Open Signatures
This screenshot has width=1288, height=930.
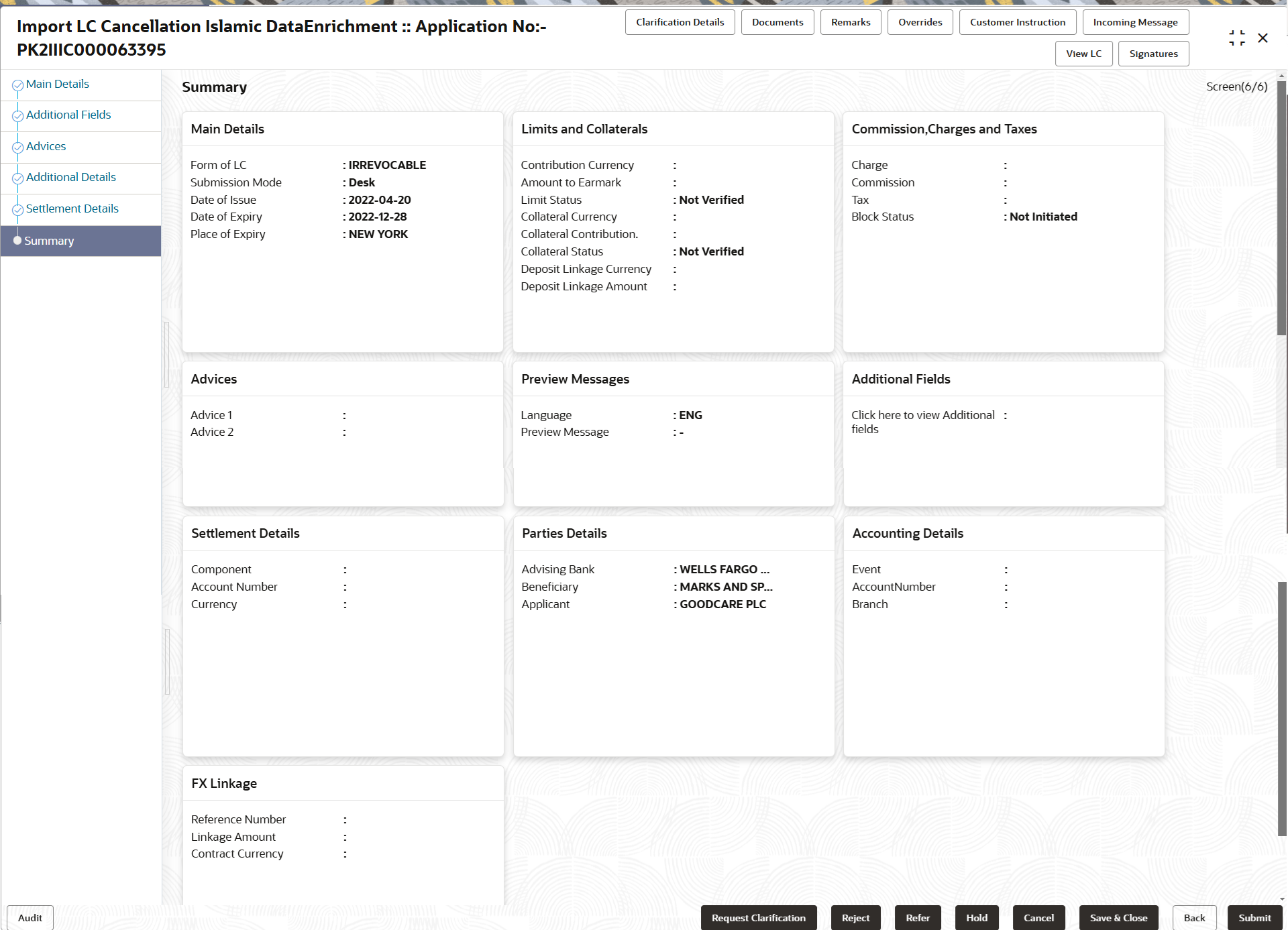pyautogui.click(x=1153, y=53)
